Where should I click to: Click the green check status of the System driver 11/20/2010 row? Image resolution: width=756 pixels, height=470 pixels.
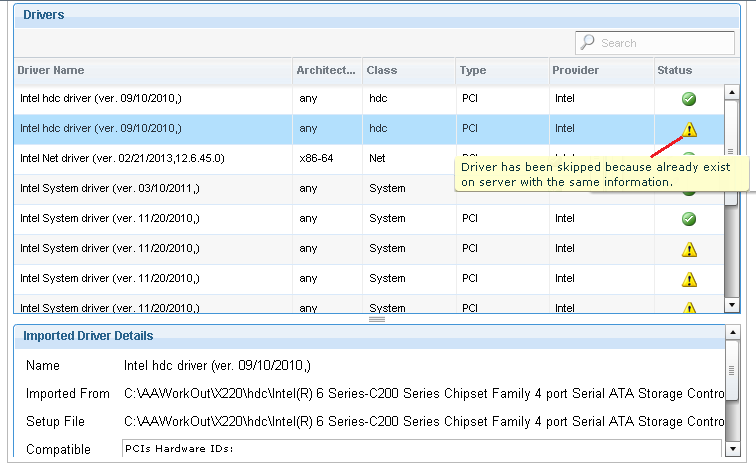coord(689,219)
